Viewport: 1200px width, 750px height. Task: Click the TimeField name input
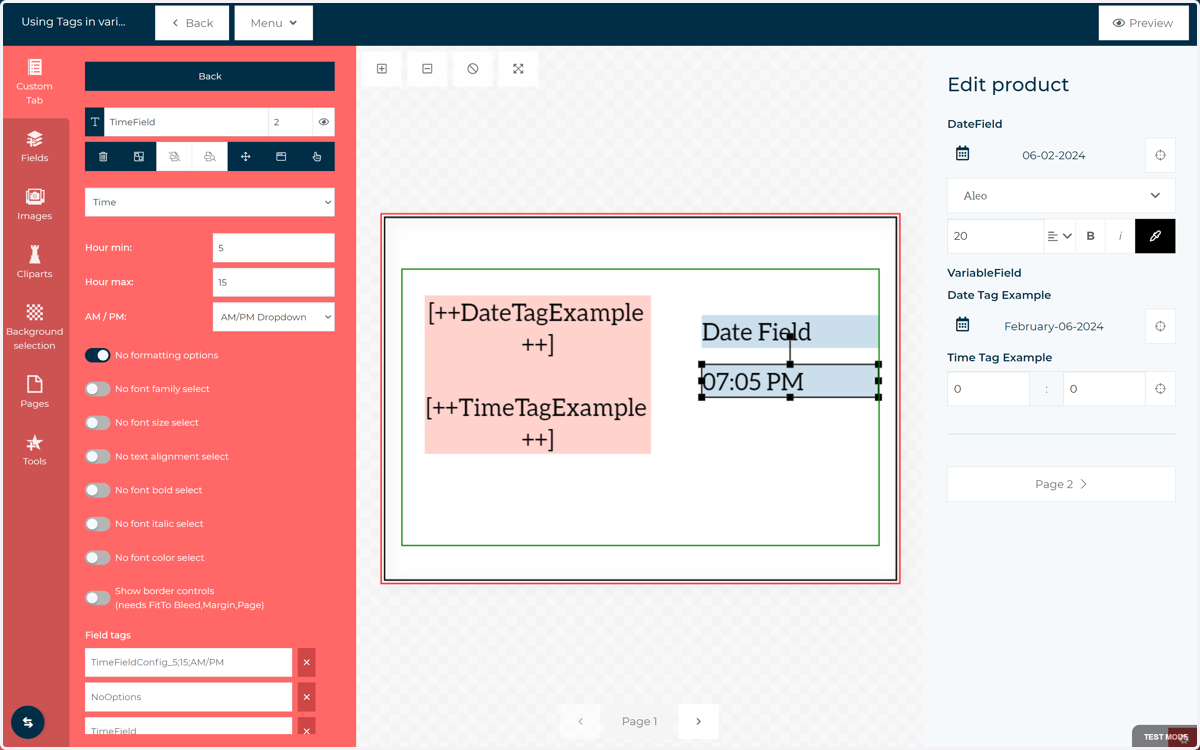click(186, 122)
